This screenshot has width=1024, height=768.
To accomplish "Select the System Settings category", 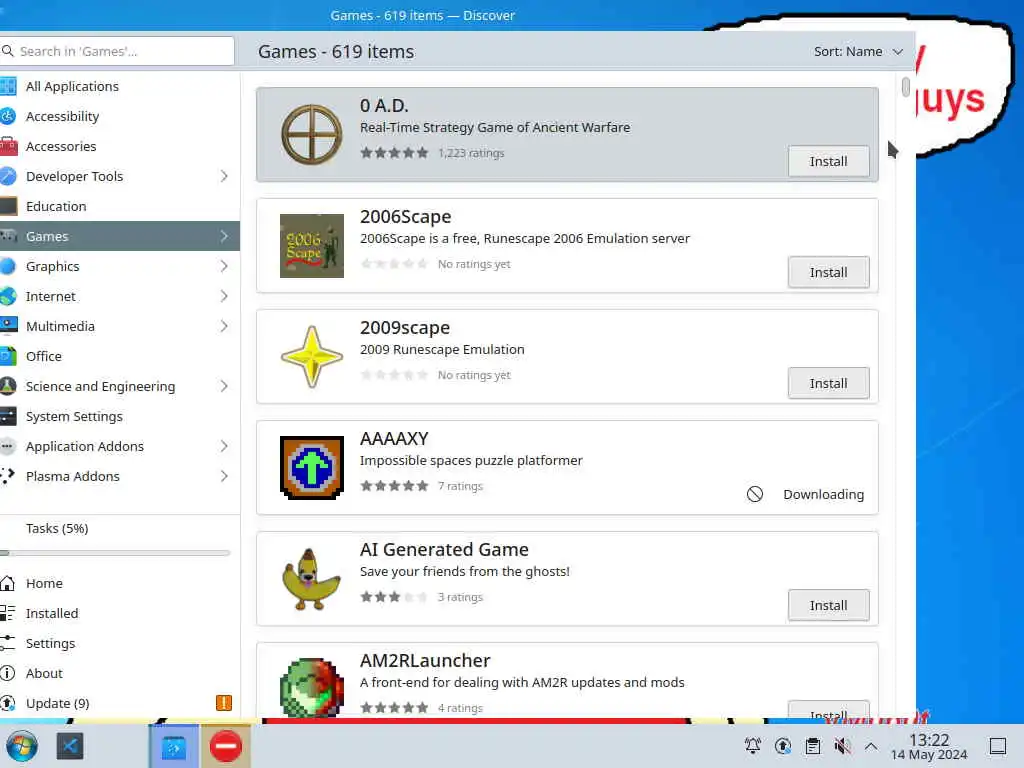I will (x=120, y=417).
